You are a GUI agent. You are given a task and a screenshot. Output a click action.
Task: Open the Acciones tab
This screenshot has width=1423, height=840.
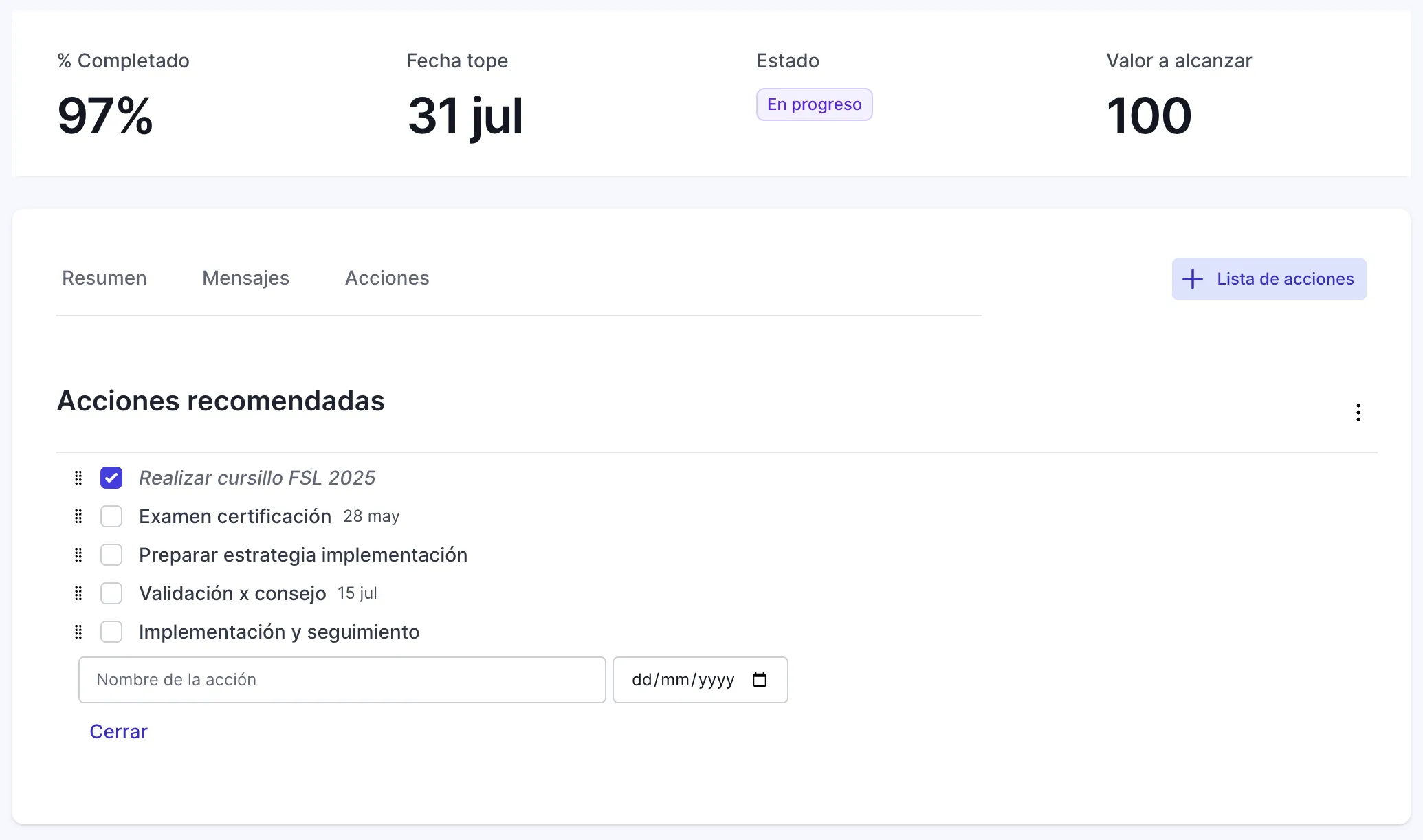coord(386,278)
